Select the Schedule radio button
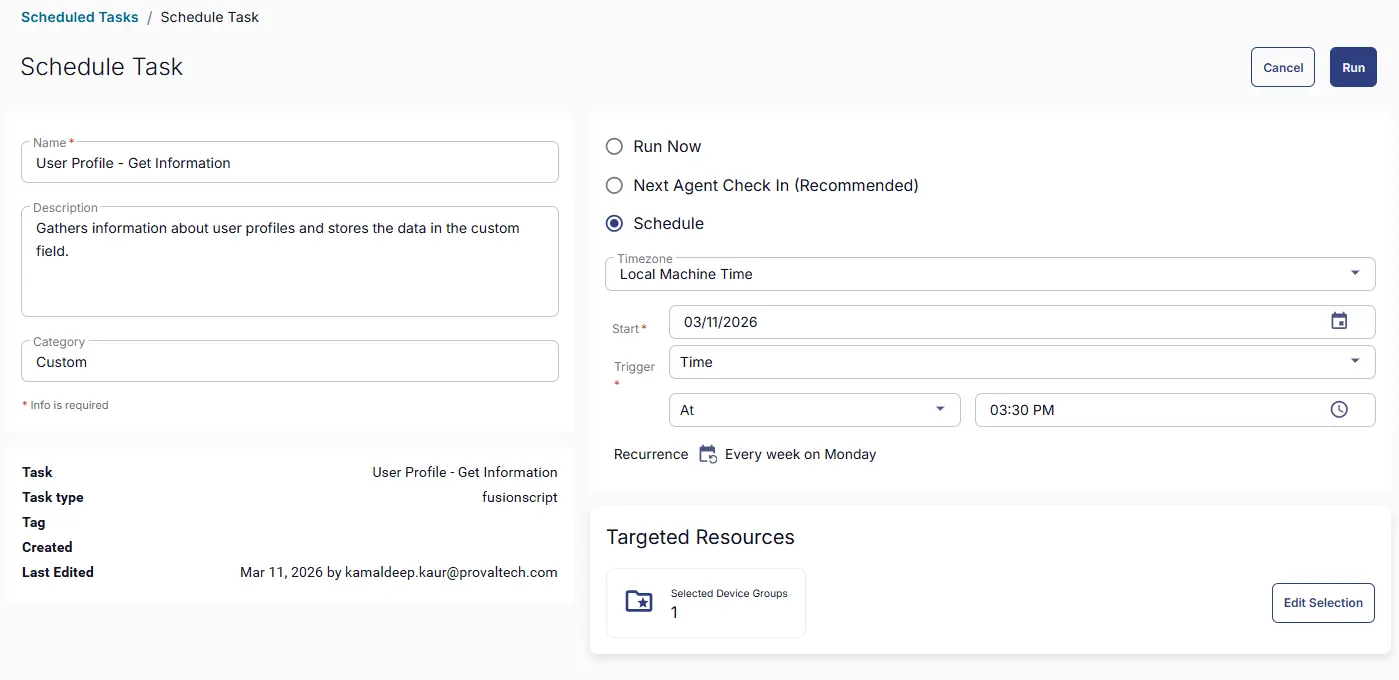This screenshot has height=680, width=1399. [x=615, y=224]
